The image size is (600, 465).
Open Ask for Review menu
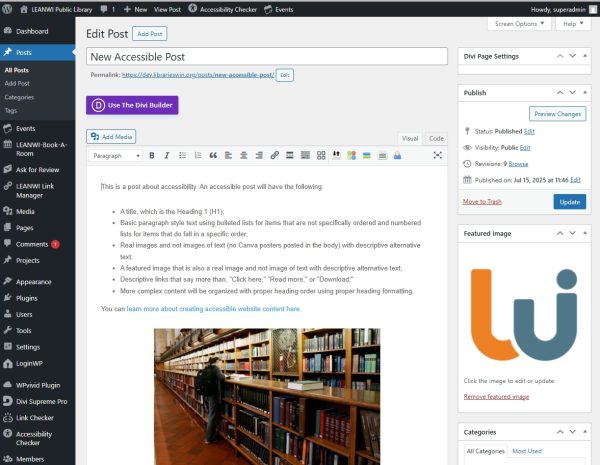point(38,170)
